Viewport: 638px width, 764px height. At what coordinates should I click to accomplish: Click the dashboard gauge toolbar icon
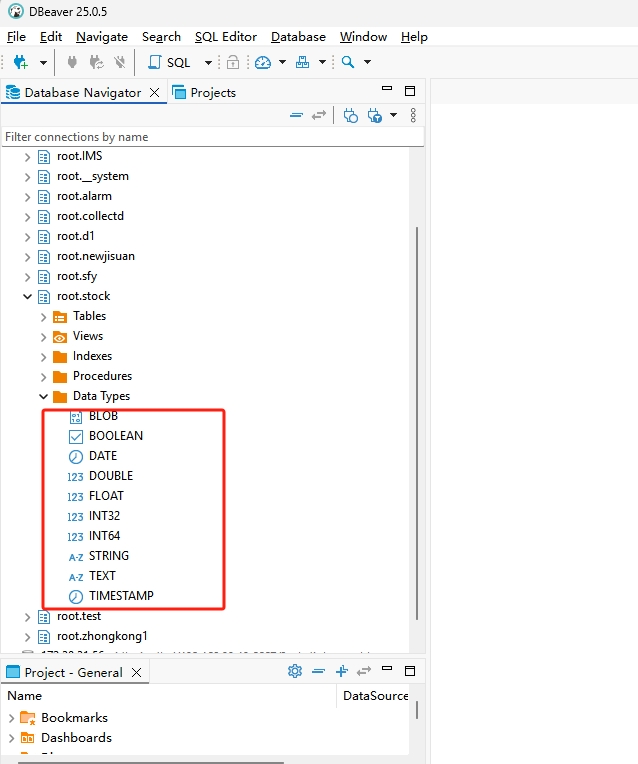tap(262, 62)
